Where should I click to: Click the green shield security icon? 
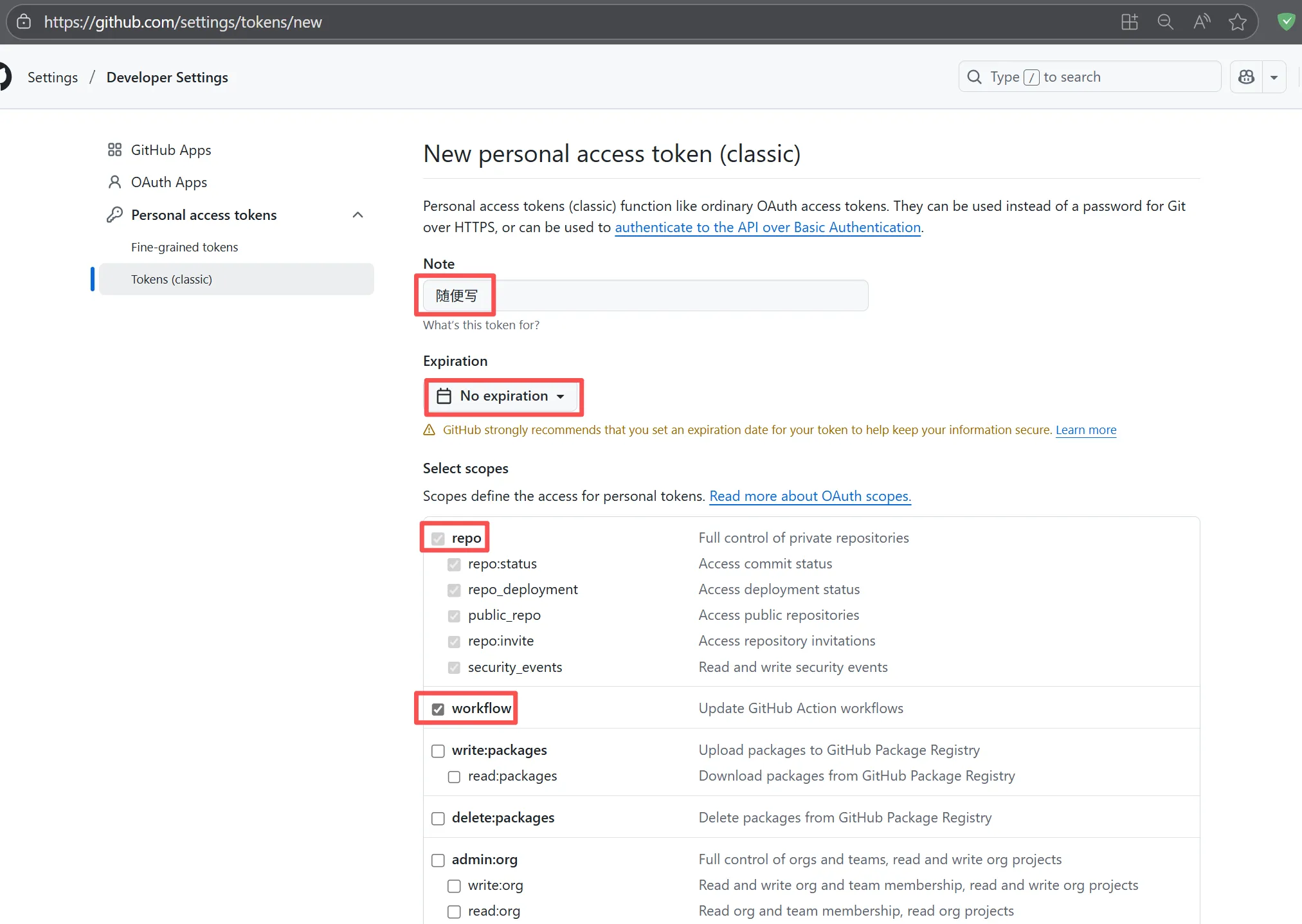(1286, 23)
